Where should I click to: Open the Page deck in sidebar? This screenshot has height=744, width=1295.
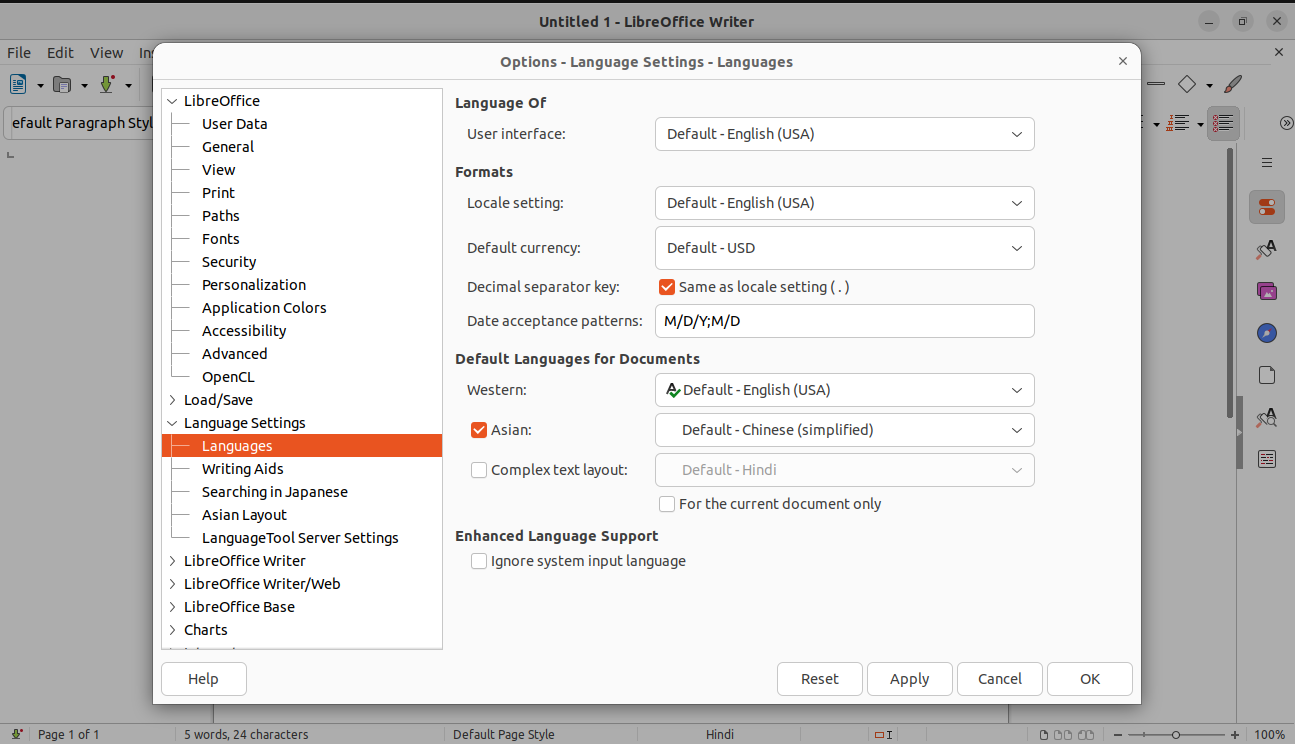point(1267,375)
